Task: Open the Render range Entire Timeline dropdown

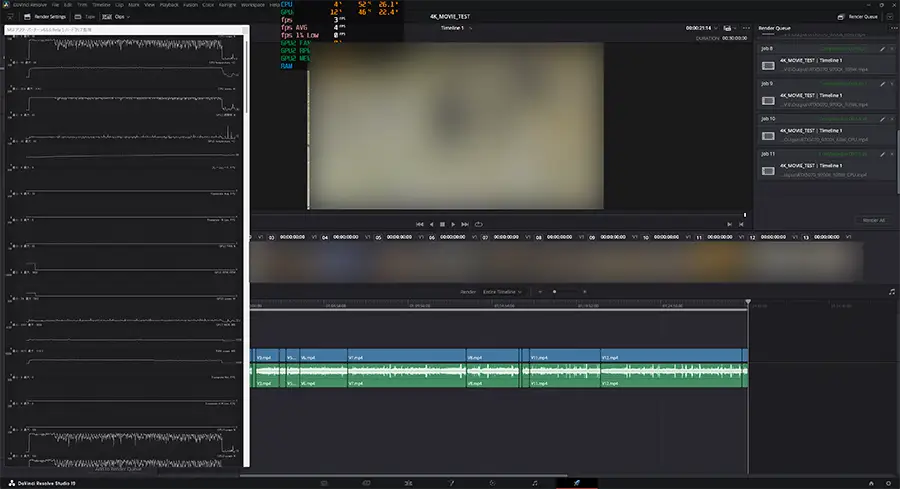Action: [x=502, y=292]
